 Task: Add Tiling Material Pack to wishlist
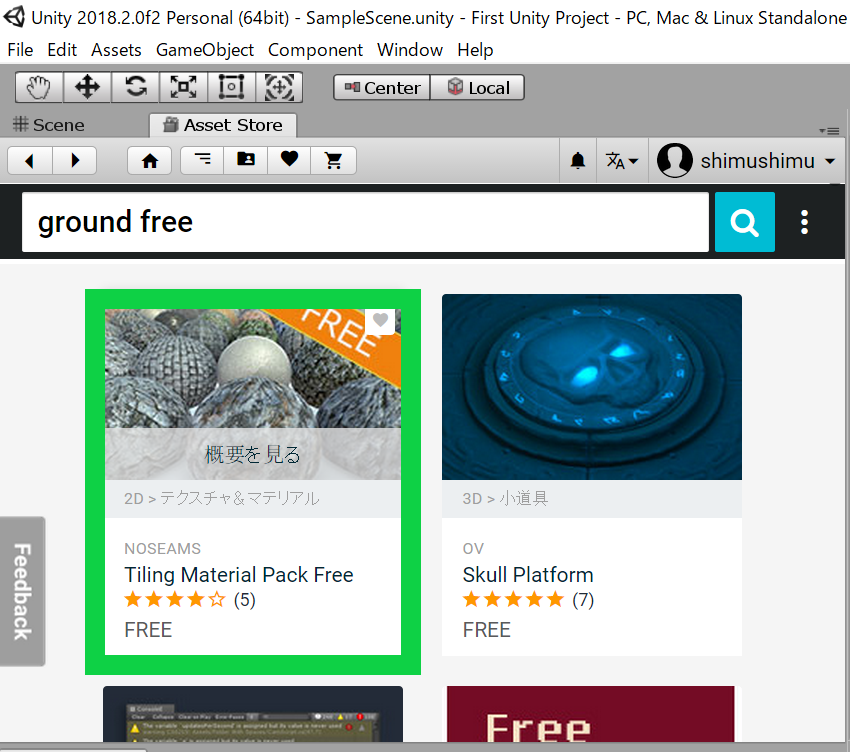coord(380,320)
